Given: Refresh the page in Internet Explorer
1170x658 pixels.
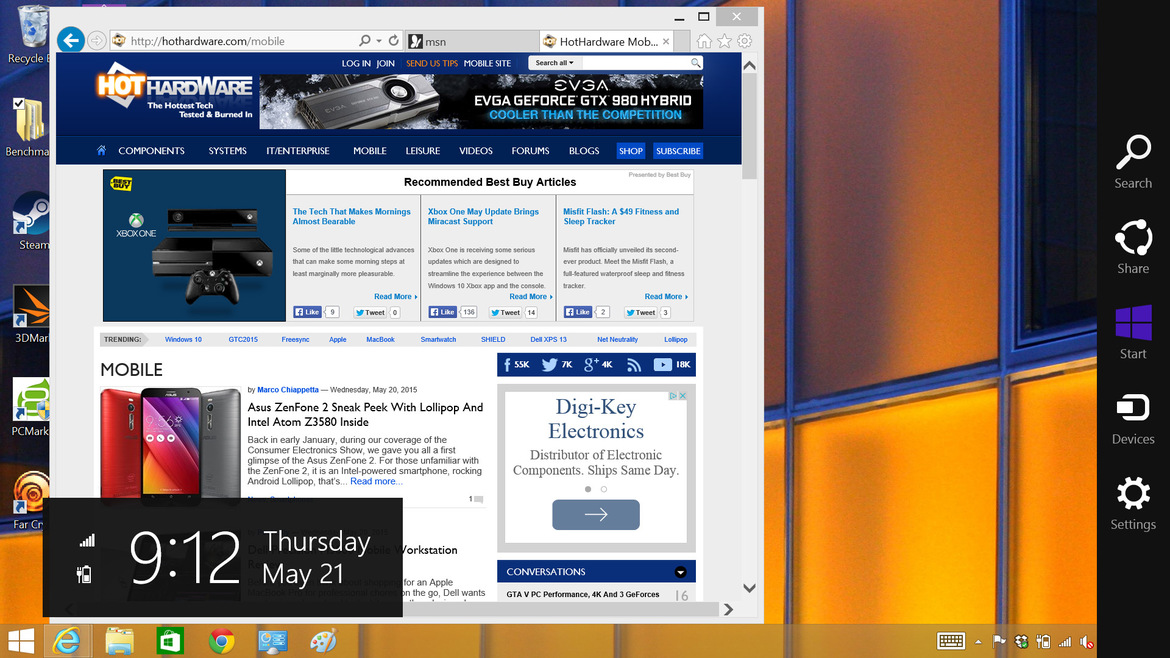Looking at the screenshot, I should pyautogui.click(x=394, y=40).
